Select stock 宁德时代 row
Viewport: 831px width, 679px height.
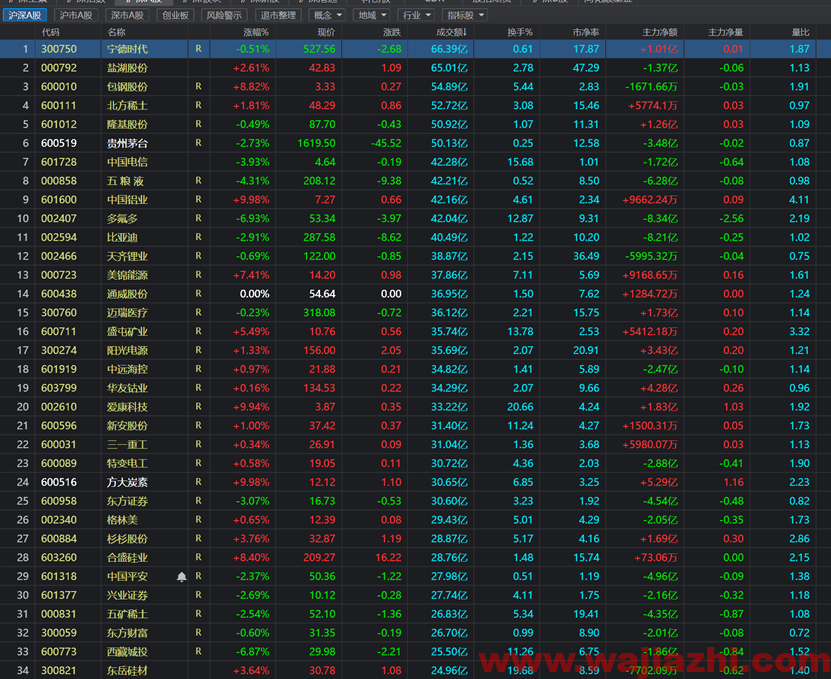(x=416, y=49)
